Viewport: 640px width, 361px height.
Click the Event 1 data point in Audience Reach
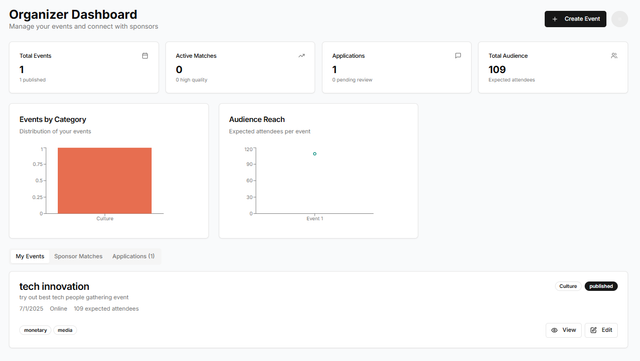tap(314, 154)
